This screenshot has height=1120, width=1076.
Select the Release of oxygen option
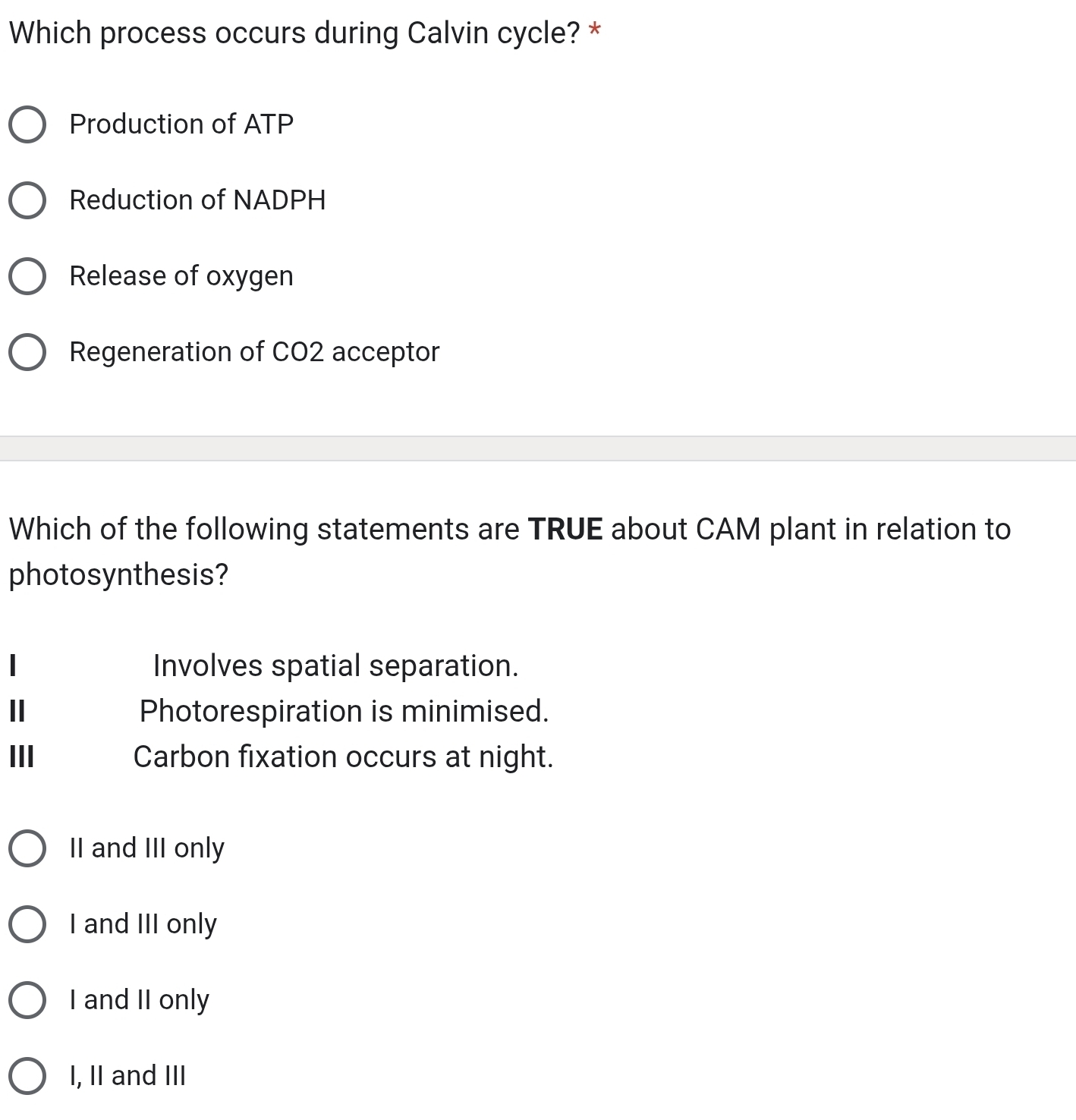click(27, 276)
